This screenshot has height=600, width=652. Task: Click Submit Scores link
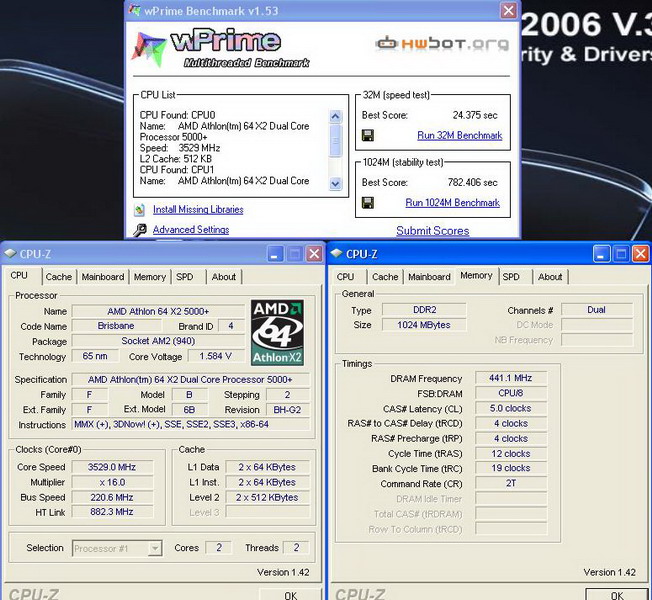432,231
